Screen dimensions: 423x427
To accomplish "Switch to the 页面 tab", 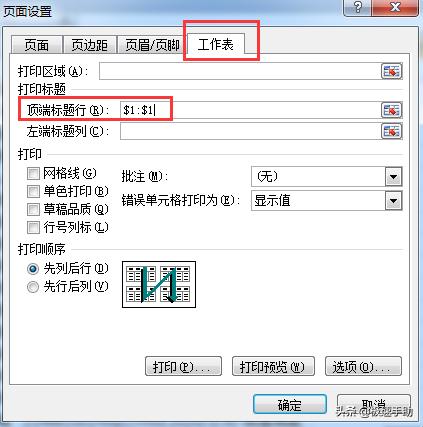I will 37,45.
